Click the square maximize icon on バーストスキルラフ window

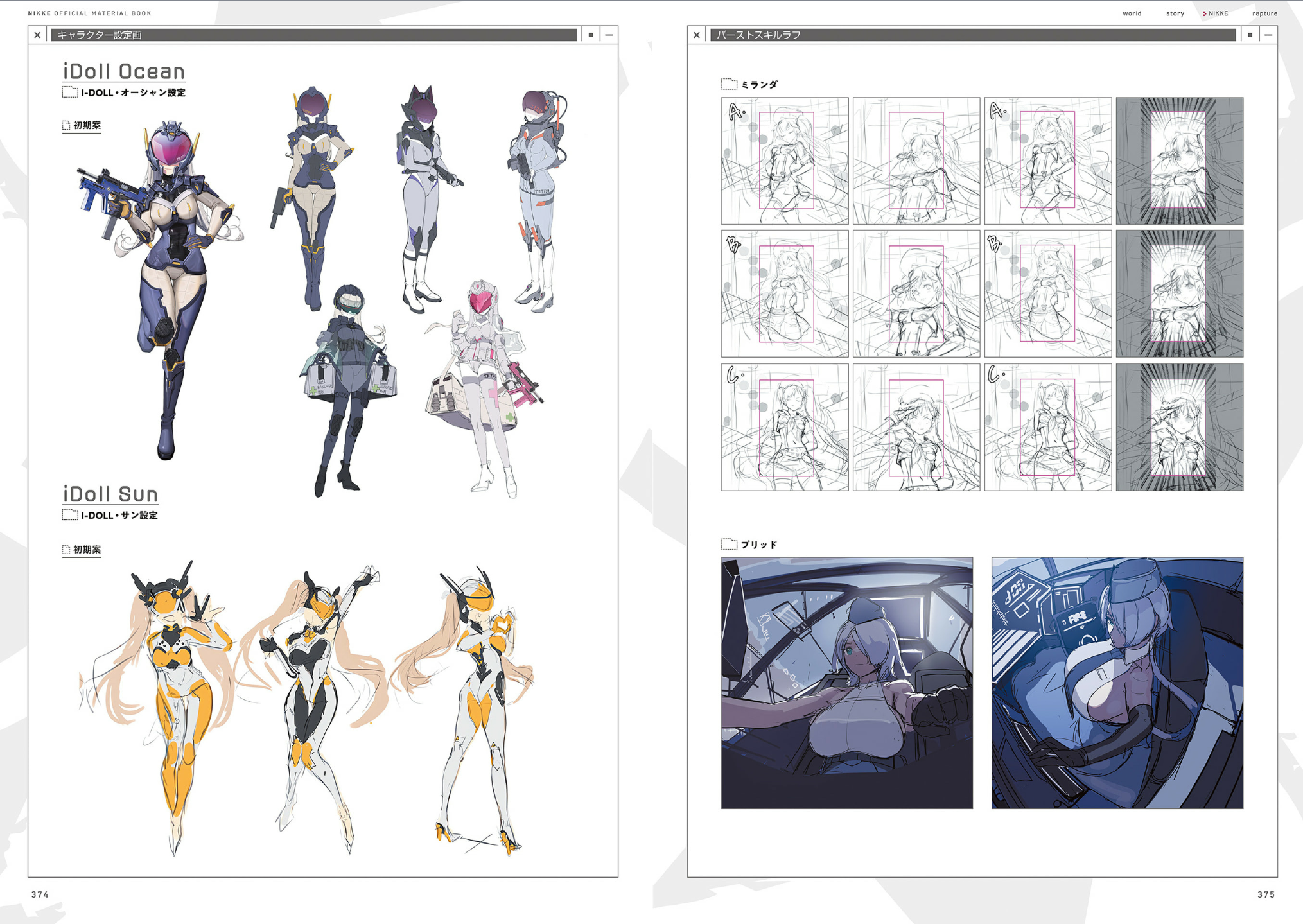tap(1250, 35)
